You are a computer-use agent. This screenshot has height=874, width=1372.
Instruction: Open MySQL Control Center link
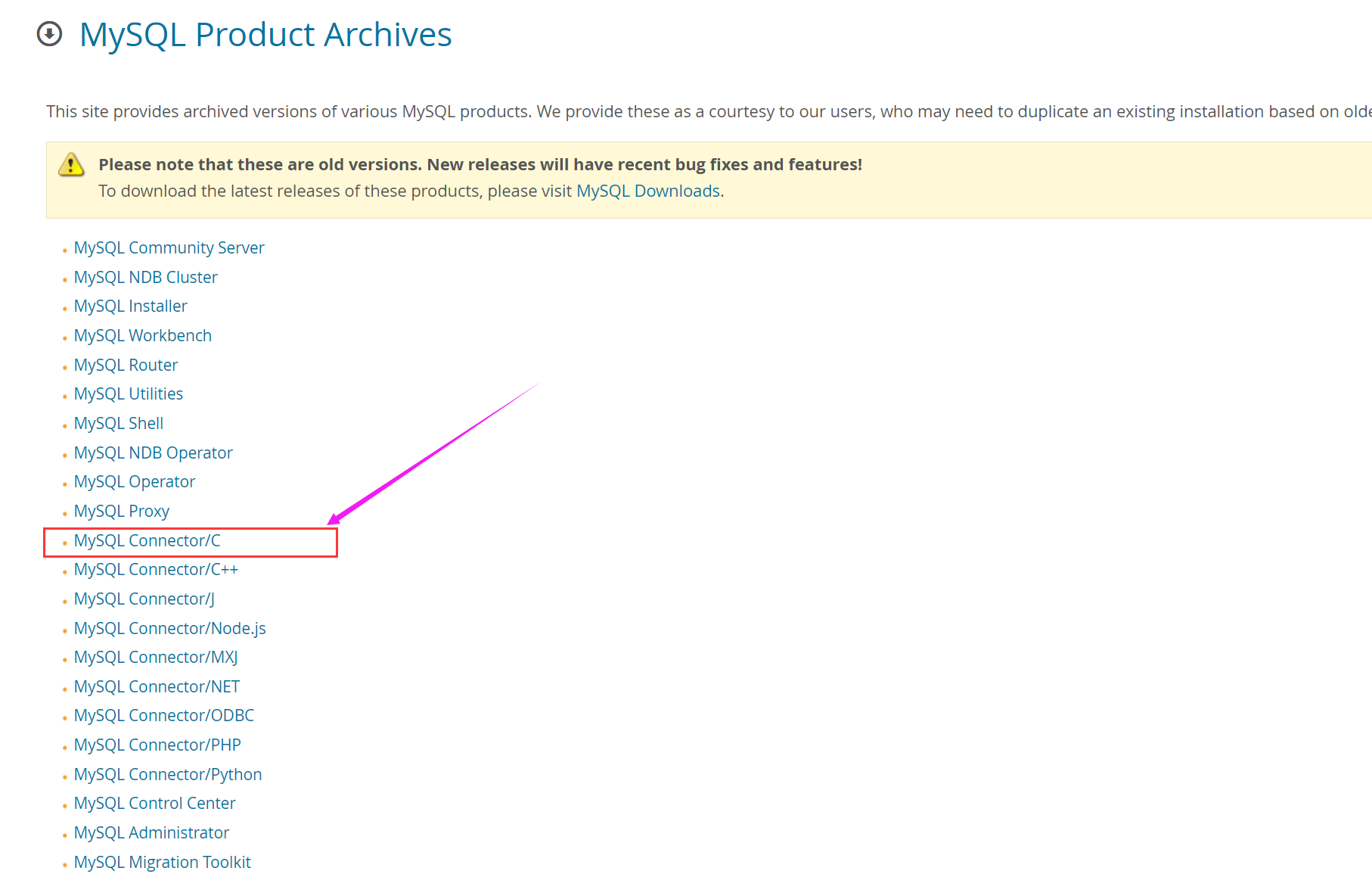[x=155, y=803]
